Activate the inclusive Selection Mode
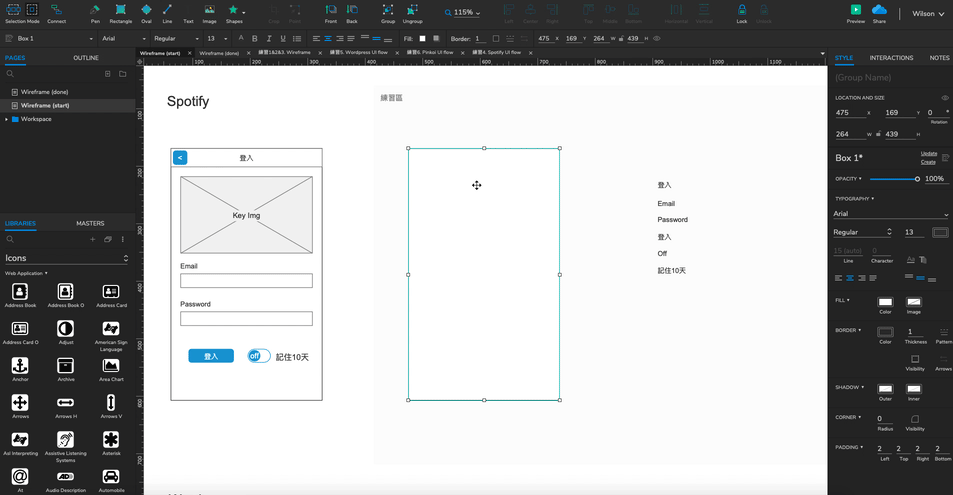This screenshot has width=953, height=495. (x=13, y=10)
